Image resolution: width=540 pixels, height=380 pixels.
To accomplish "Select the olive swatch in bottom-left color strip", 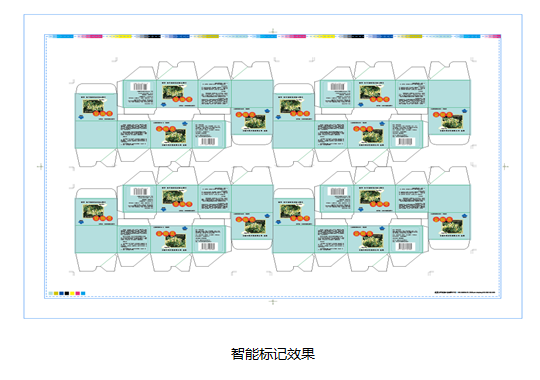I will (56, 294).
